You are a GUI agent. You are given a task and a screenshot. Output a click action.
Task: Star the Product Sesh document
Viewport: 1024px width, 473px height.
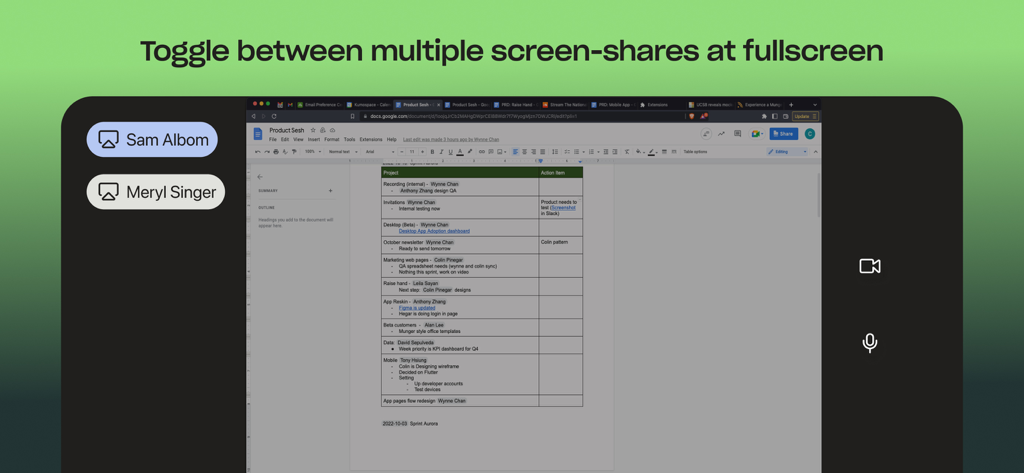pos(313,130)
